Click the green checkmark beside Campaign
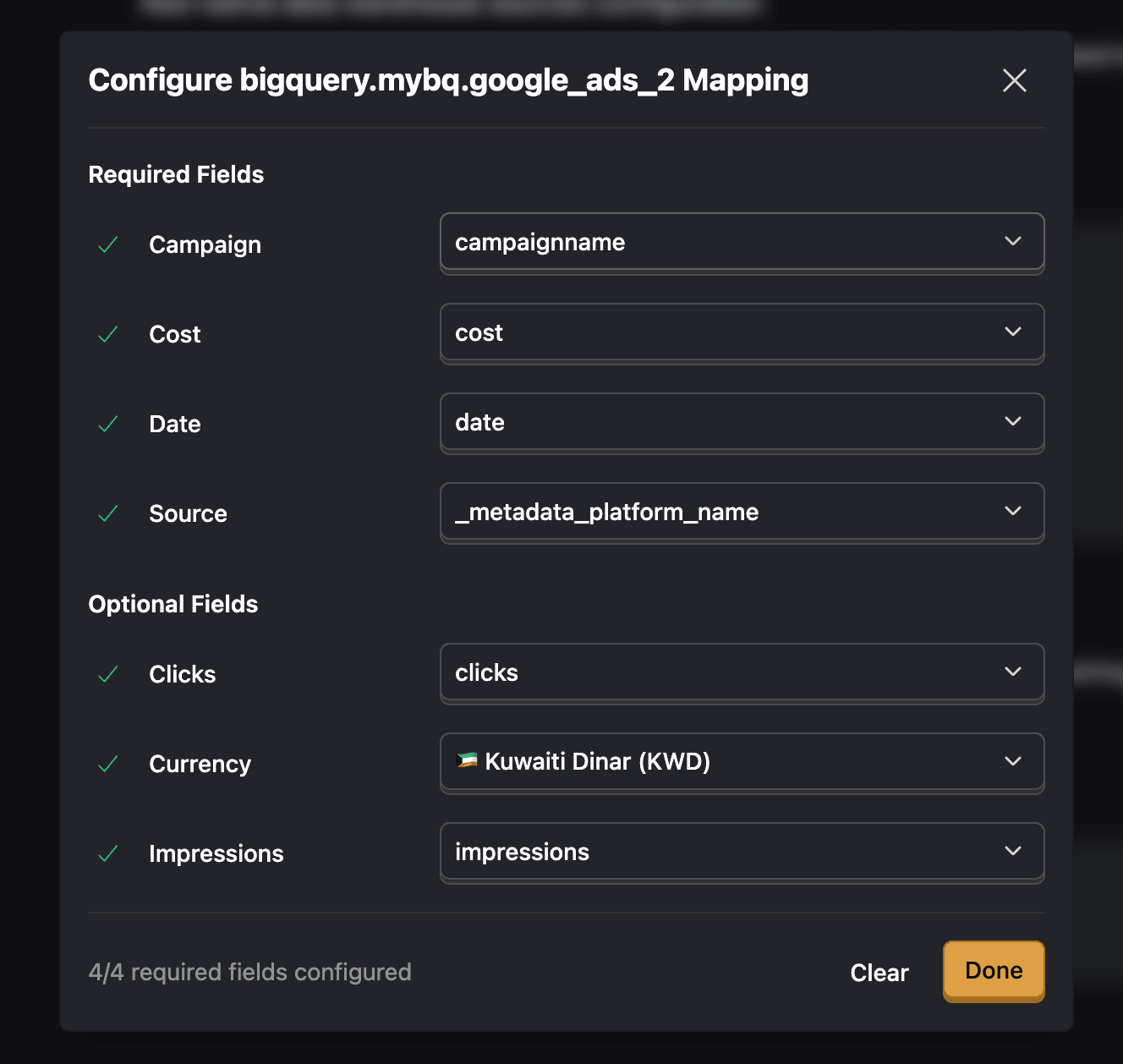 (x=108, y=245)
